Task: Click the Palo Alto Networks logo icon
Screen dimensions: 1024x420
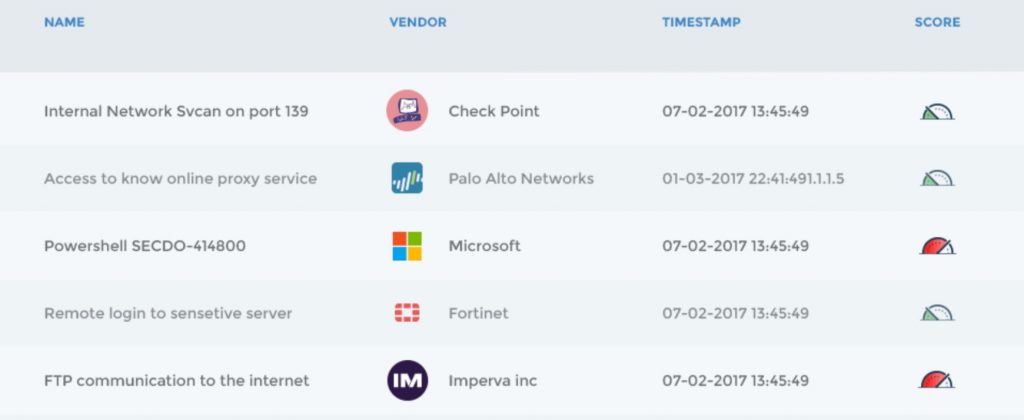Action: pos(407,178)
